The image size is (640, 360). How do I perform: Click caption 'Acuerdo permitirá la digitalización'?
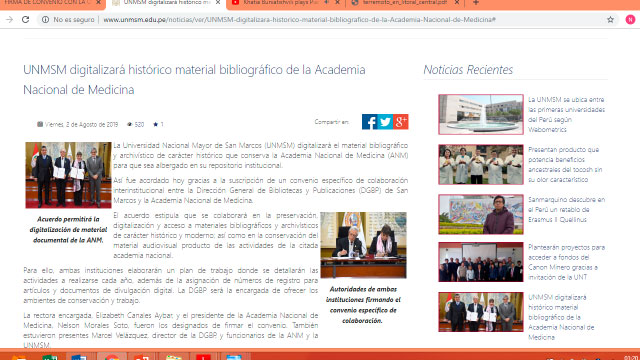68,229
